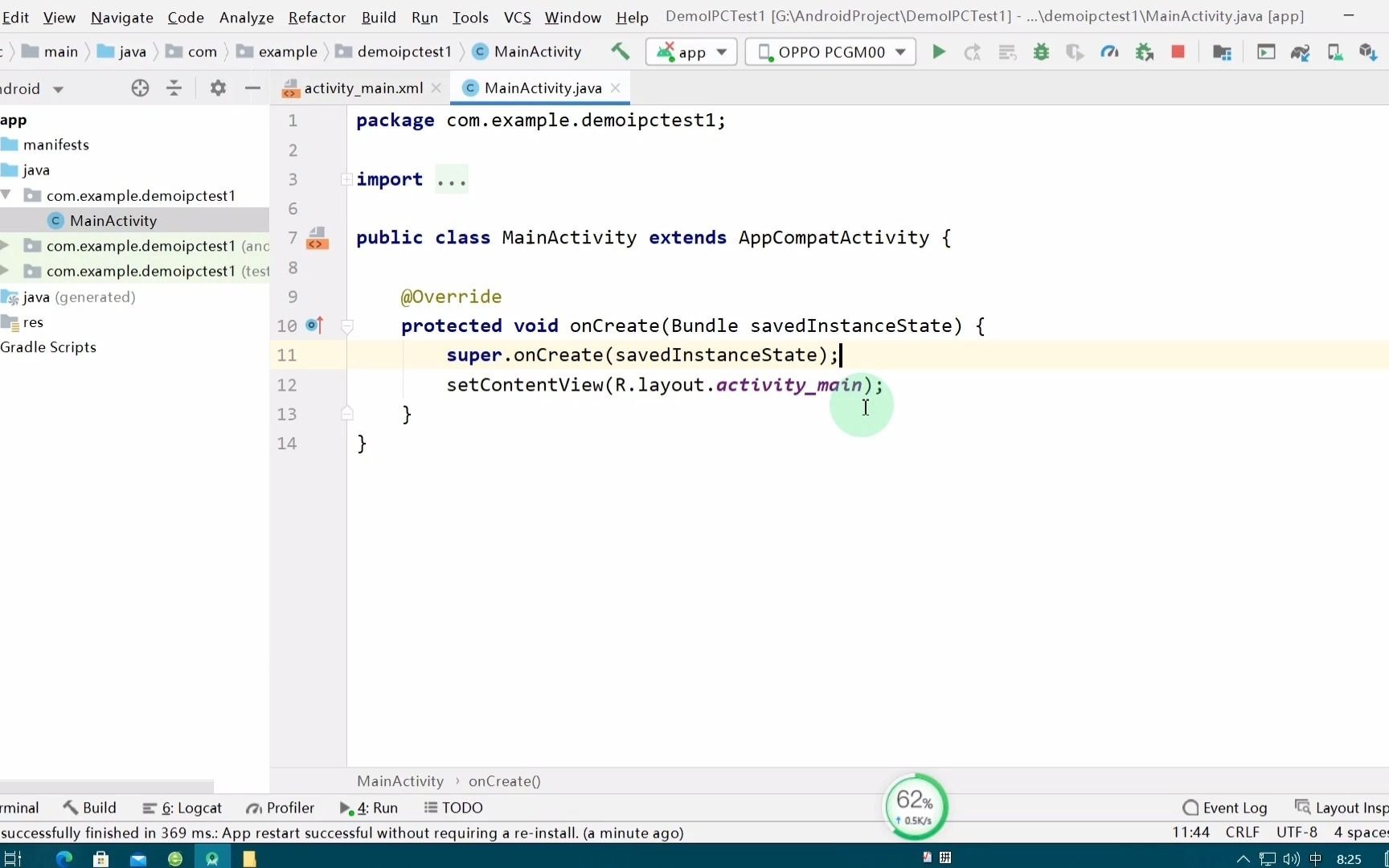Debug the app using the bug icon
This screenshot has width=1389, height=868.
pyautogui.click(x=1041, y=51)
